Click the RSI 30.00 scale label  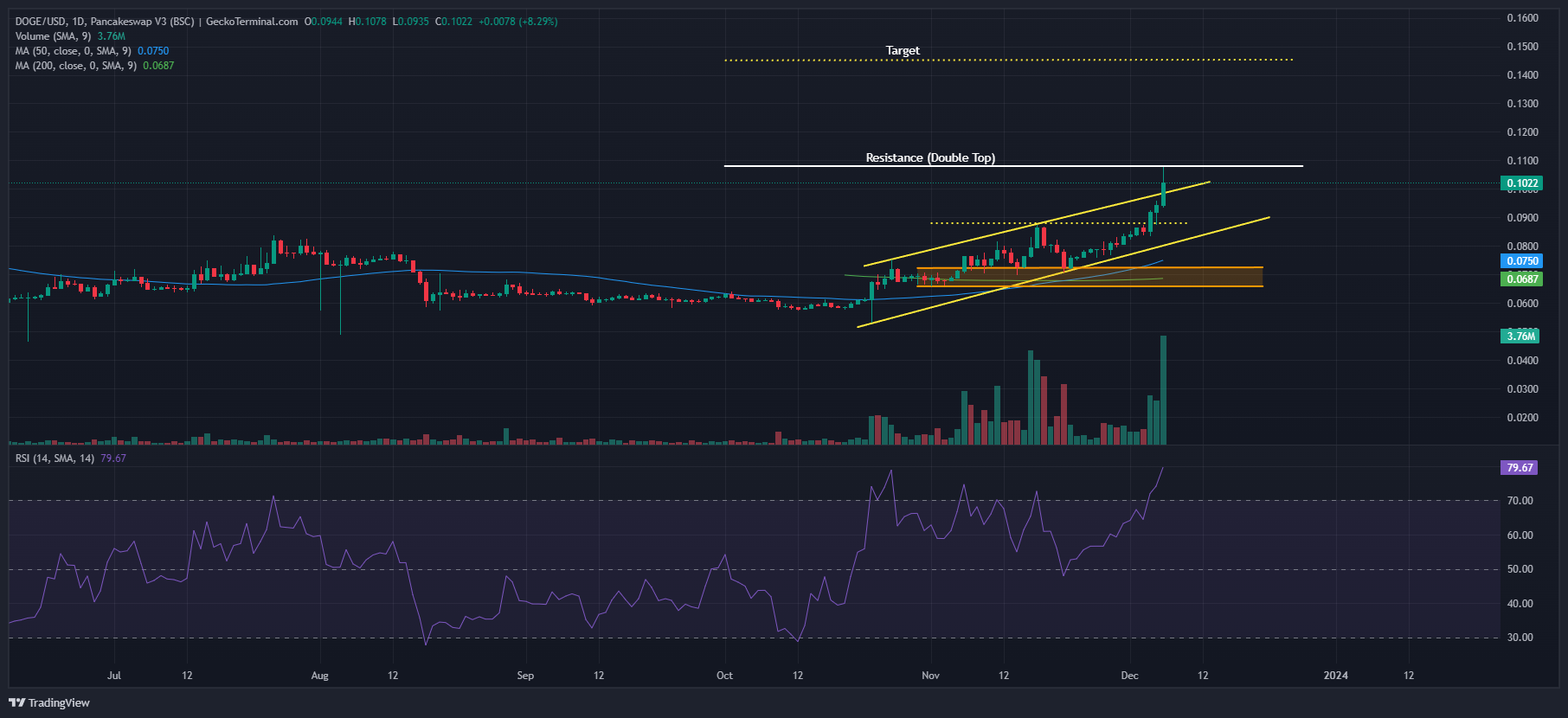point(1520,638)
